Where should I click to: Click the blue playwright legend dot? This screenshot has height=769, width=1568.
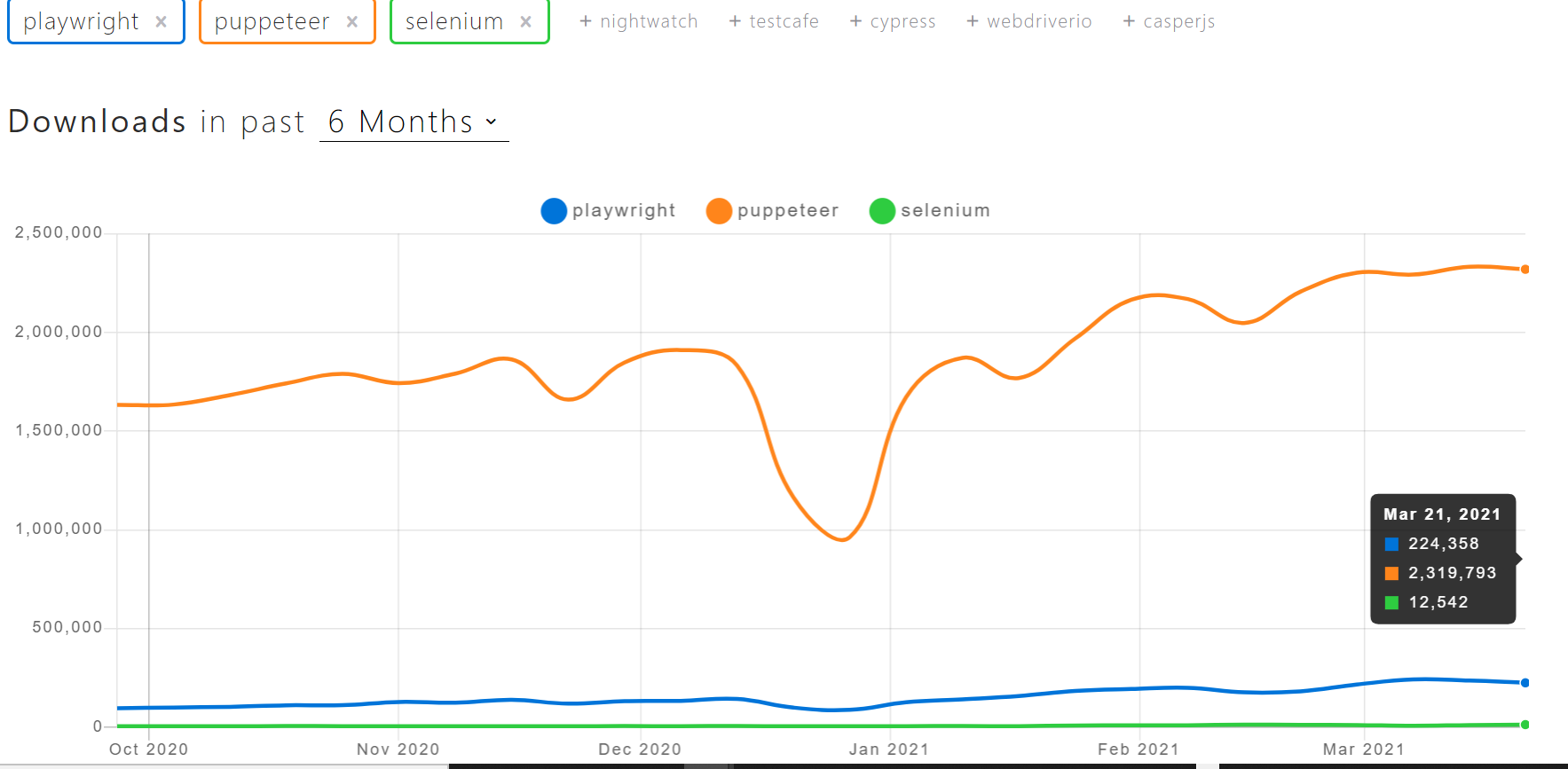pyautogui.click(x=554, y=211)
